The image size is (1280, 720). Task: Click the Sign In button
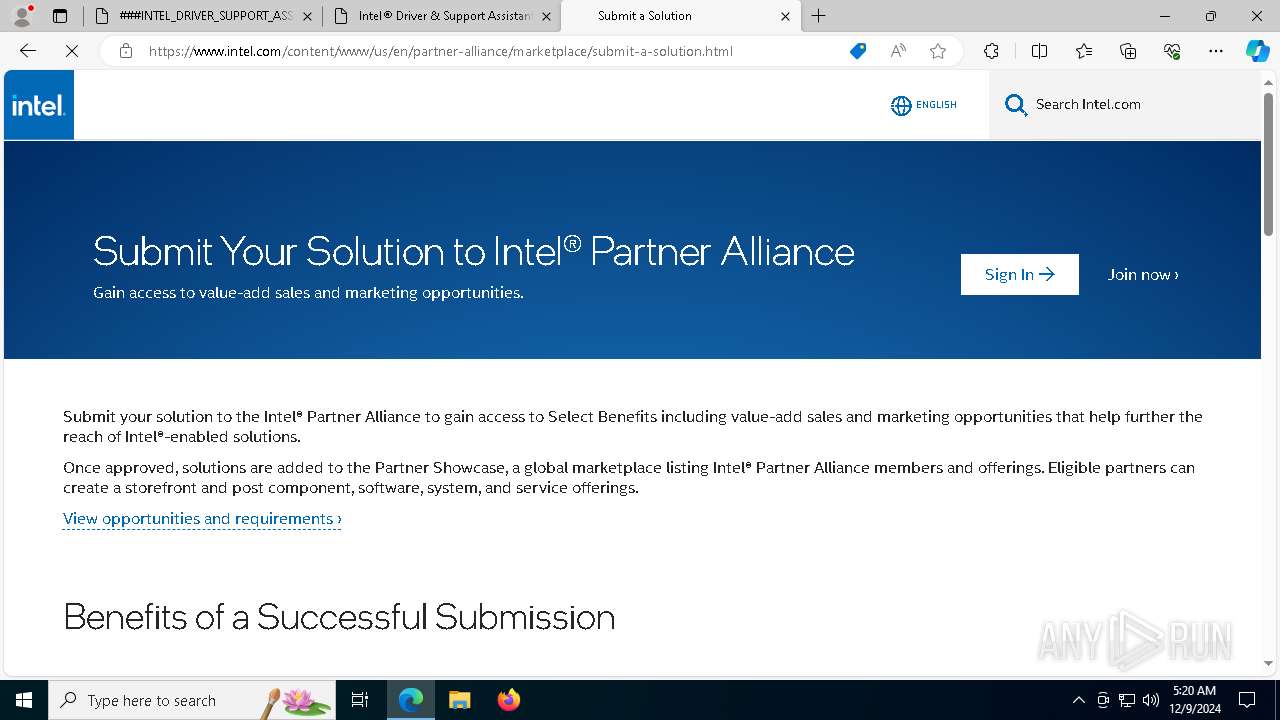click(1019, 274)
